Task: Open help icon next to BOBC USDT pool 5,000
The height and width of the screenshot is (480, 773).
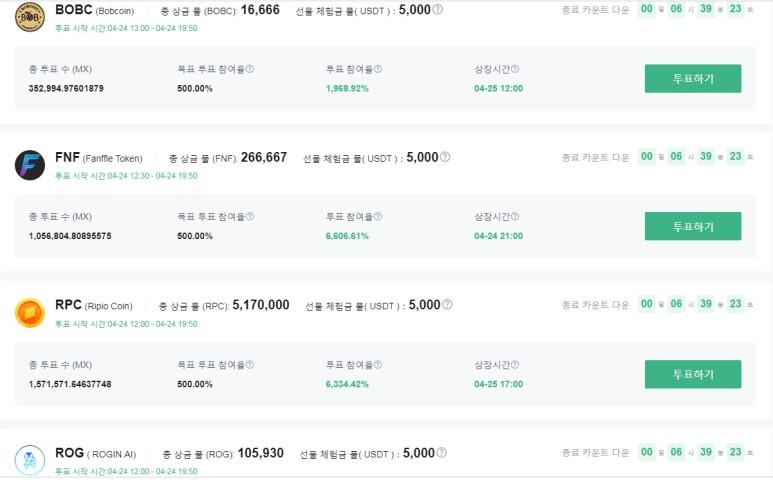Action: 437,9
